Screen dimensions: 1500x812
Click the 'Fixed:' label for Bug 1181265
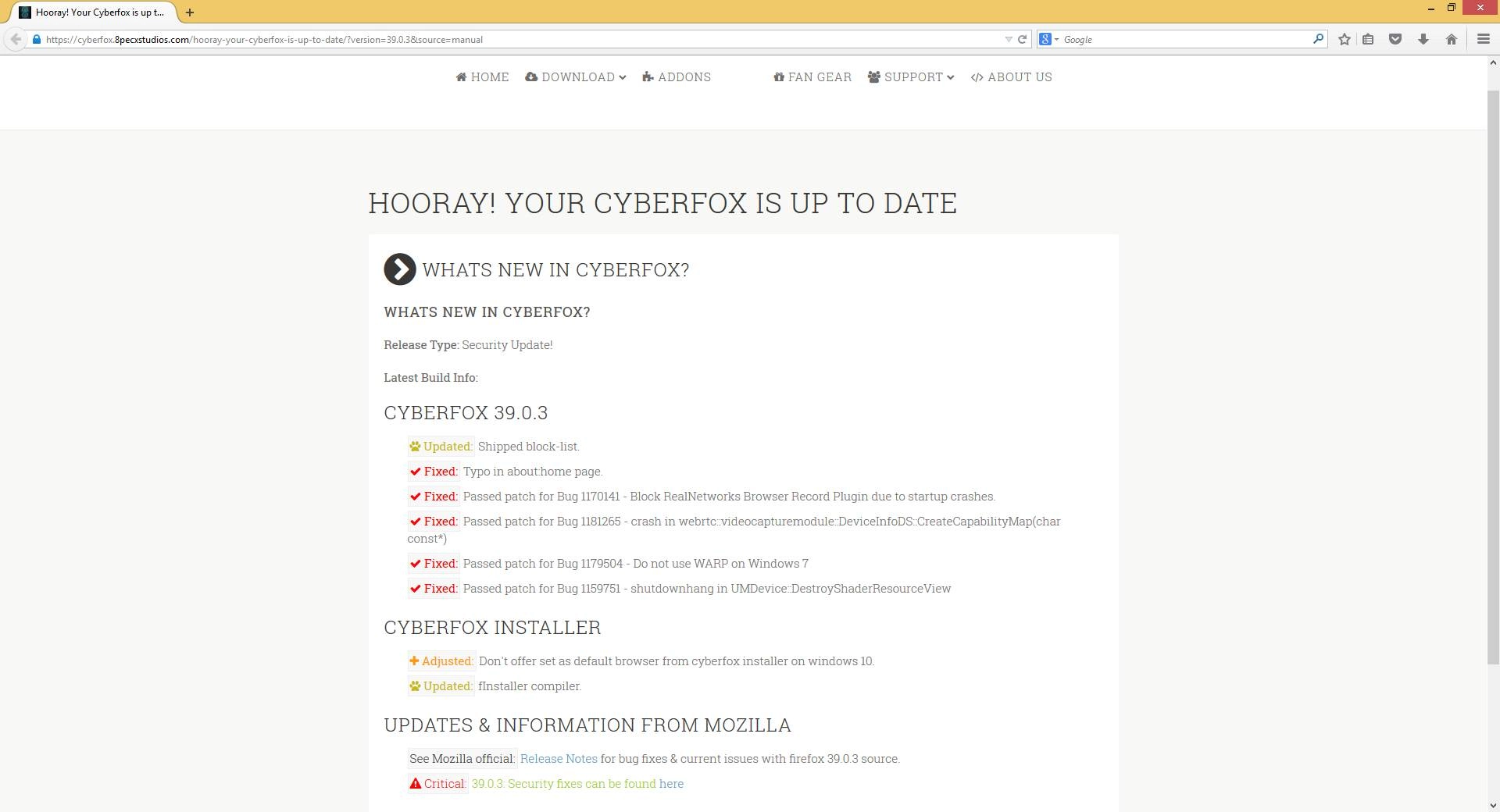click(x=434, y=522)
